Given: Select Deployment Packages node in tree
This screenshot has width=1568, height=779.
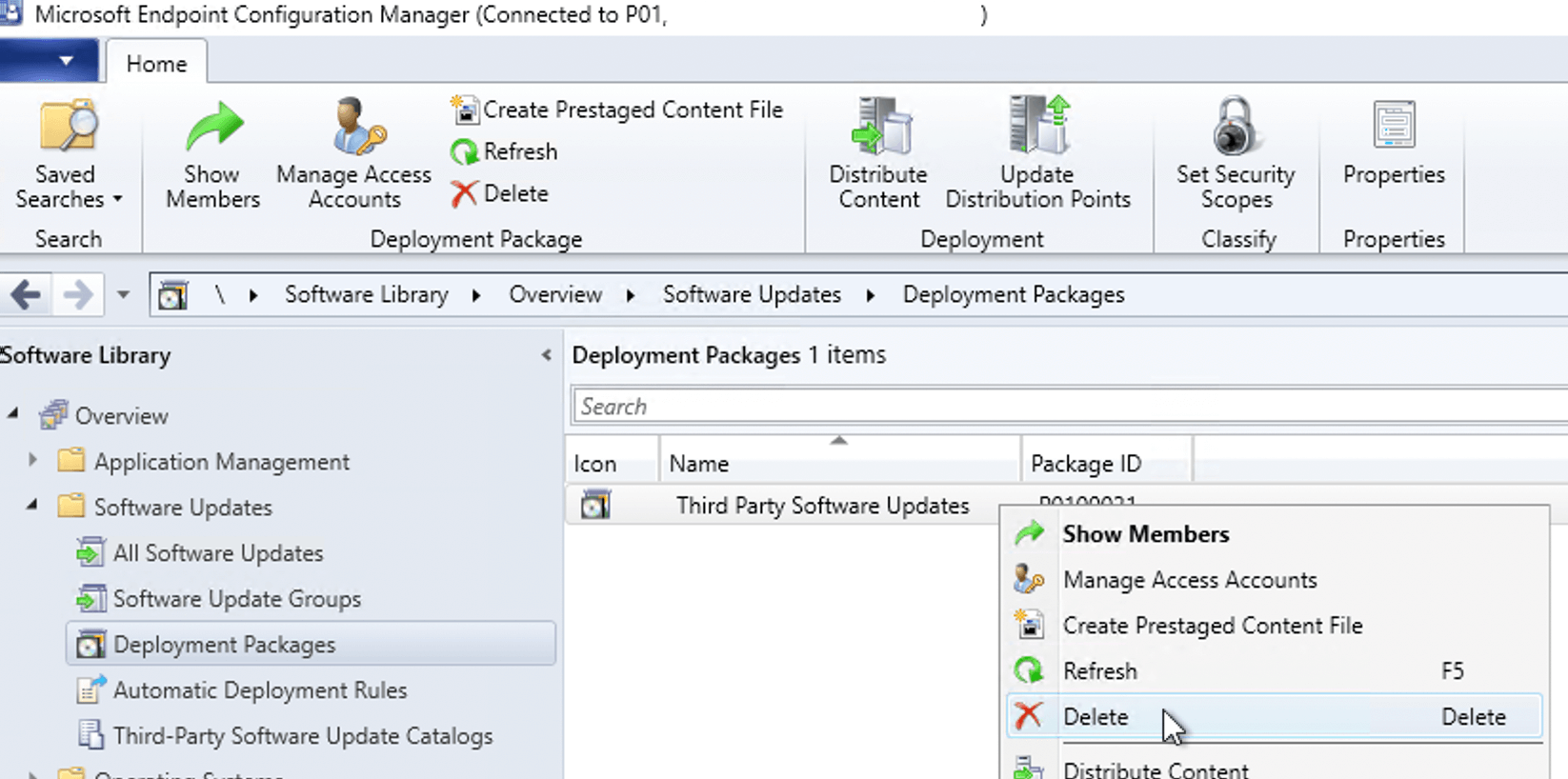Looking at the screenshot, I should [x=311, y=645].
